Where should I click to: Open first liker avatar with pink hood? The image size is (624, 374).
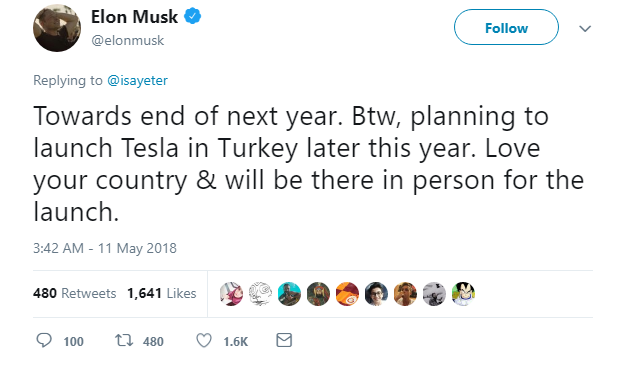tap(231, 294)
